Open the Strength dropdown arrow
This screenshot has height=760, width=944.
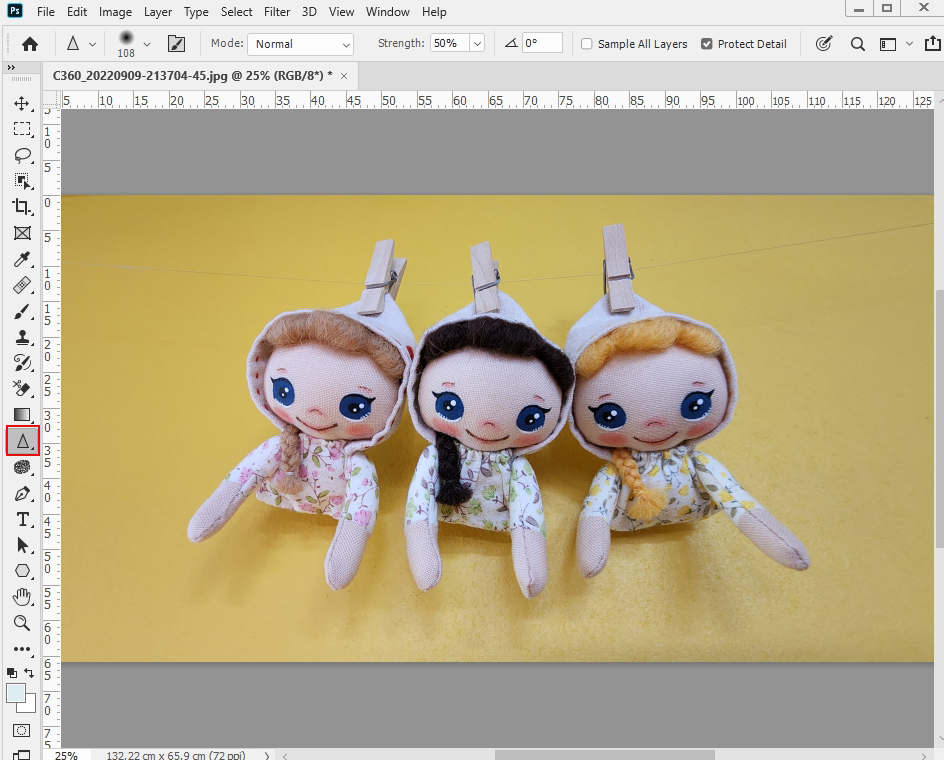click(477, 43)
